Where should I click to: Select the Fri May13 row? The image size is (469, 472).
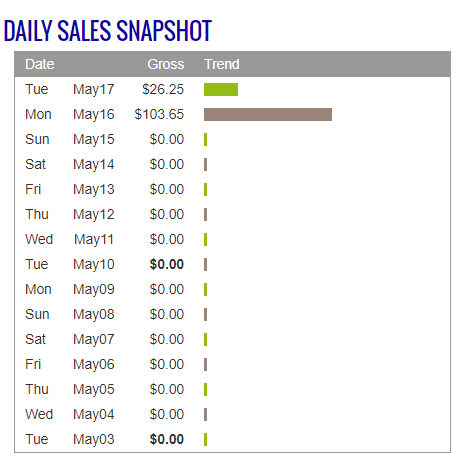232,189
